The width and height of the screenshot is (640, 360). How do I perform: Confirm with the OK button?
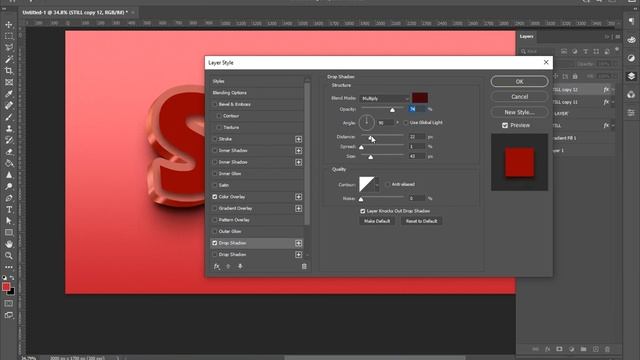pos(519,82)
